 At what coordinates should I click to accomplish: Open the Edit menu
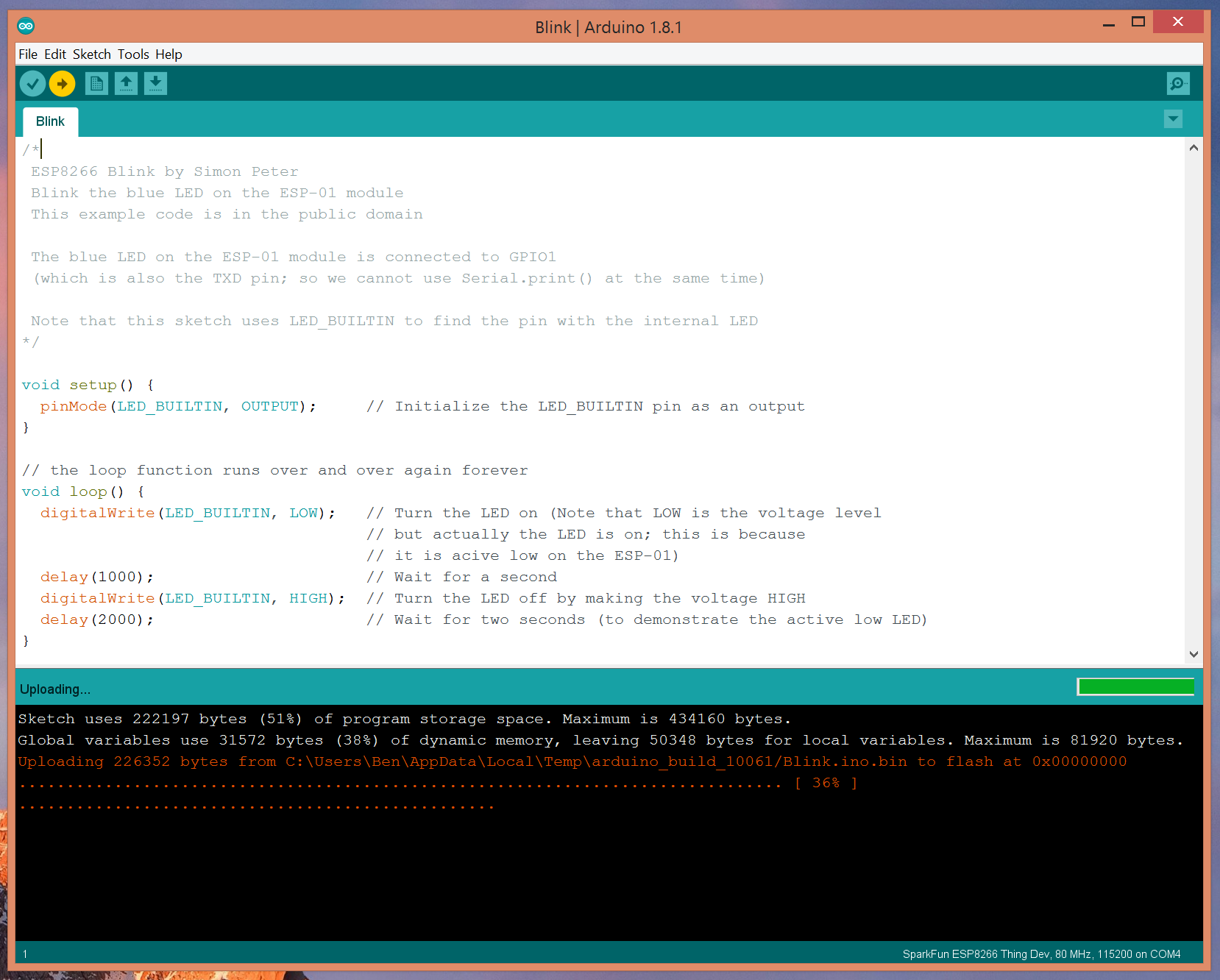tap(55, 54)
